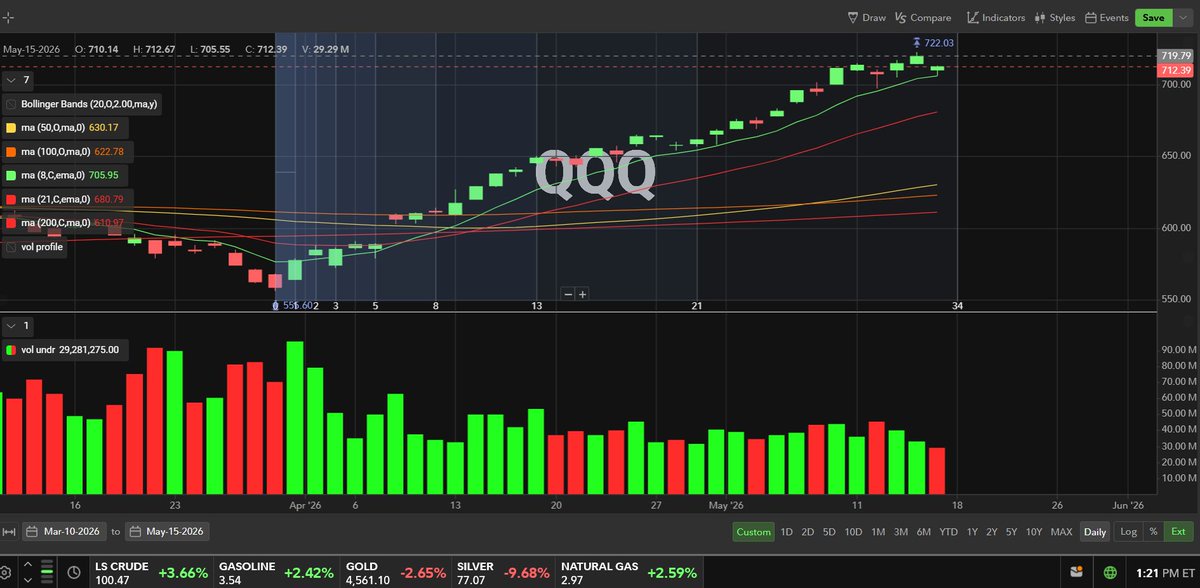Toggle the crosshair cursor icon
This screenshot has width=1200, height=588.
coord(9,17)
